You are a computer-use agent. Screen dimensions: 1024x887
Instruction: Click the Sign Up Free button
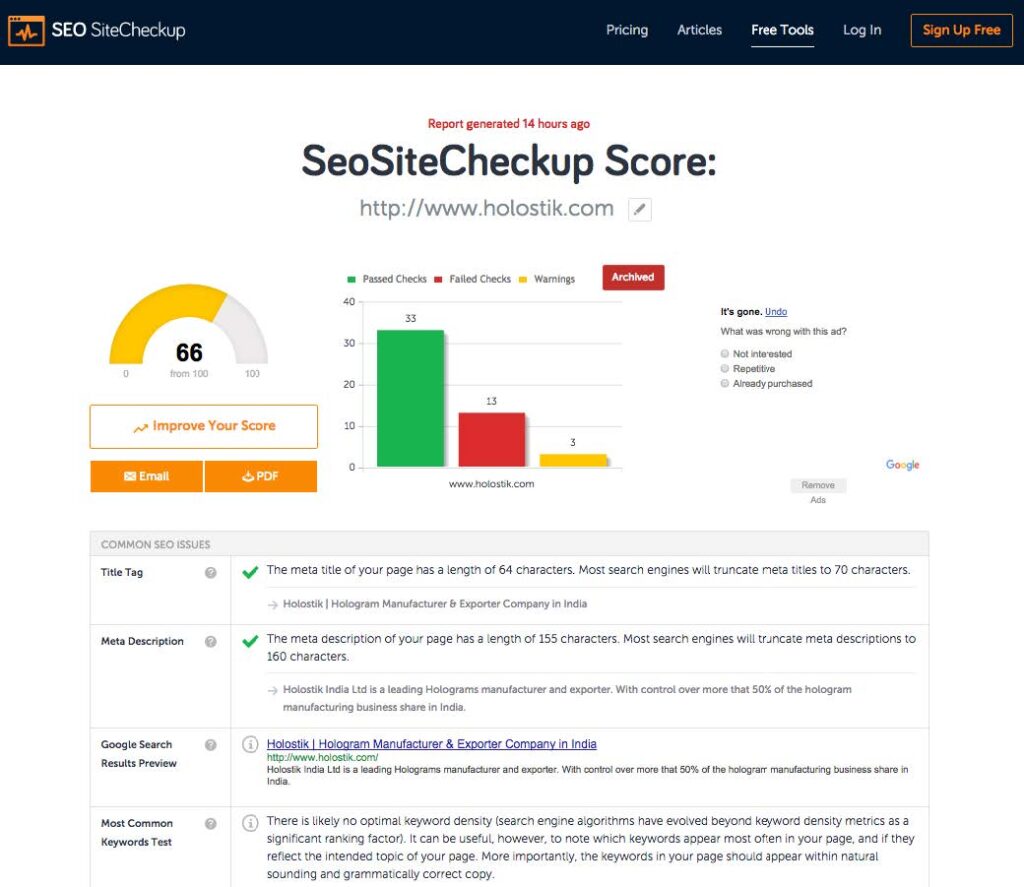tap(961, 30)
